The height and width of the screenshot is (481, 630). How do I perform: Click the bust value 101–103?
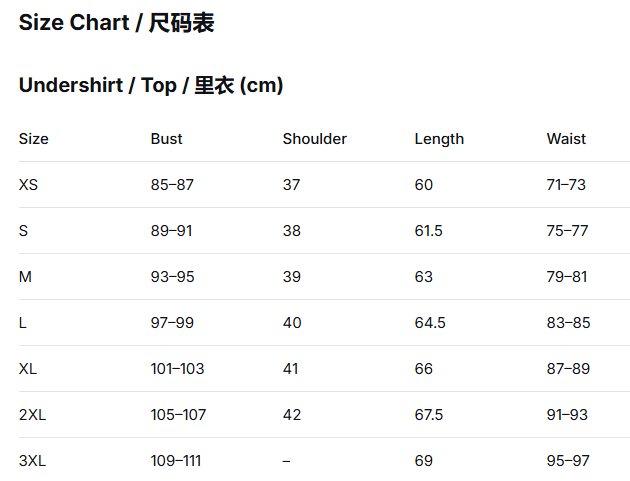point(177,369)
